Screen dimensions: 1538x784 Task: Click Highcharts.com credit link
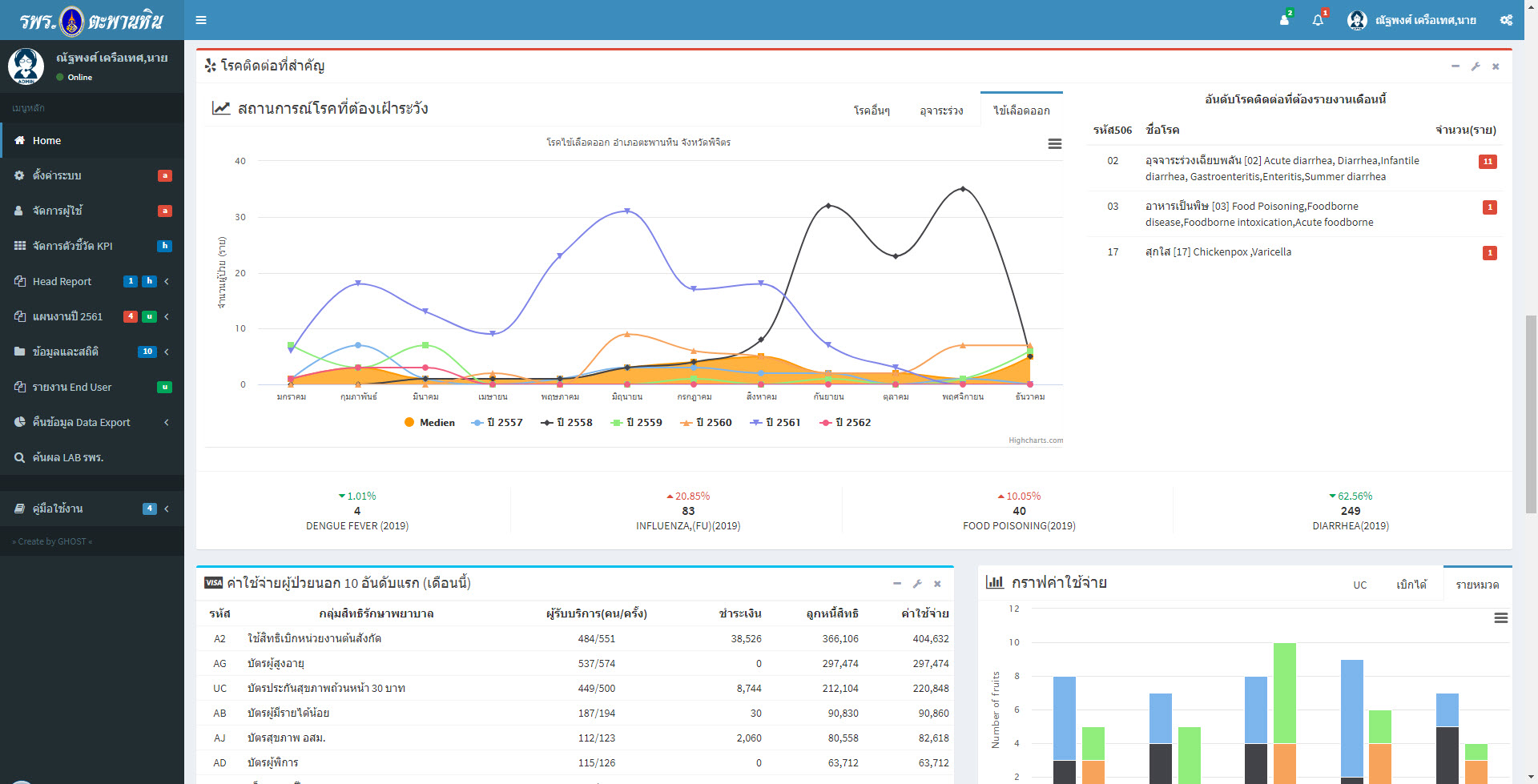pyautogui.click(x=1036, y=440)
